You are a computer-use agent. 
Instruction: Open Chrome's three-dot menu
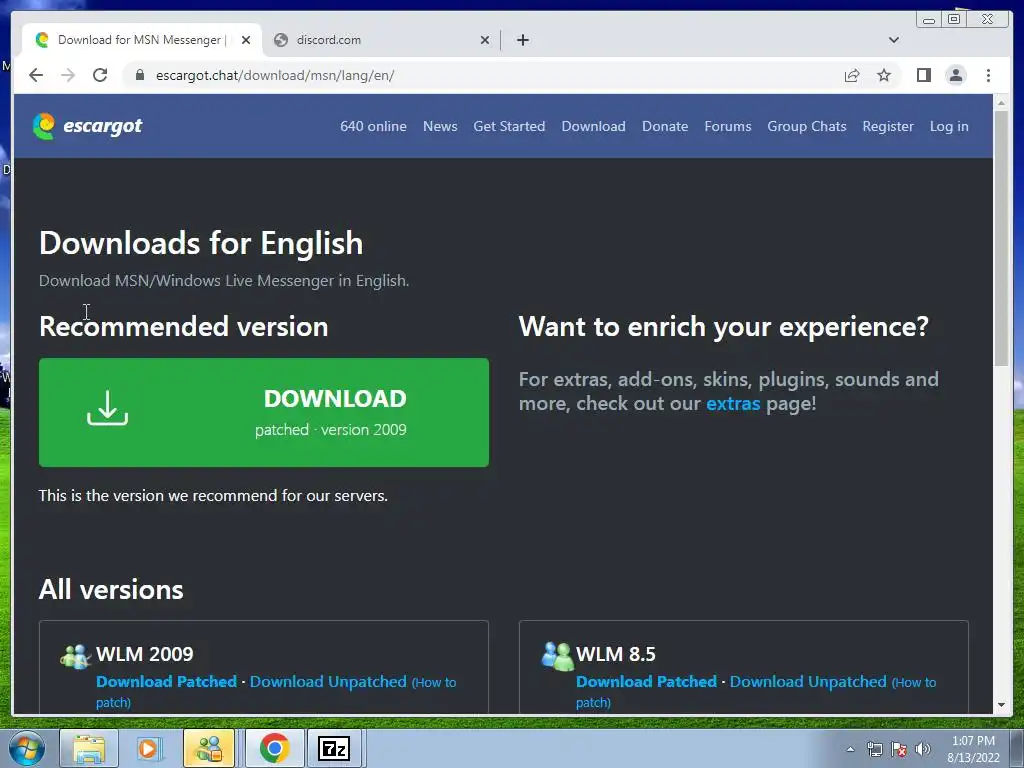point(988,75)
